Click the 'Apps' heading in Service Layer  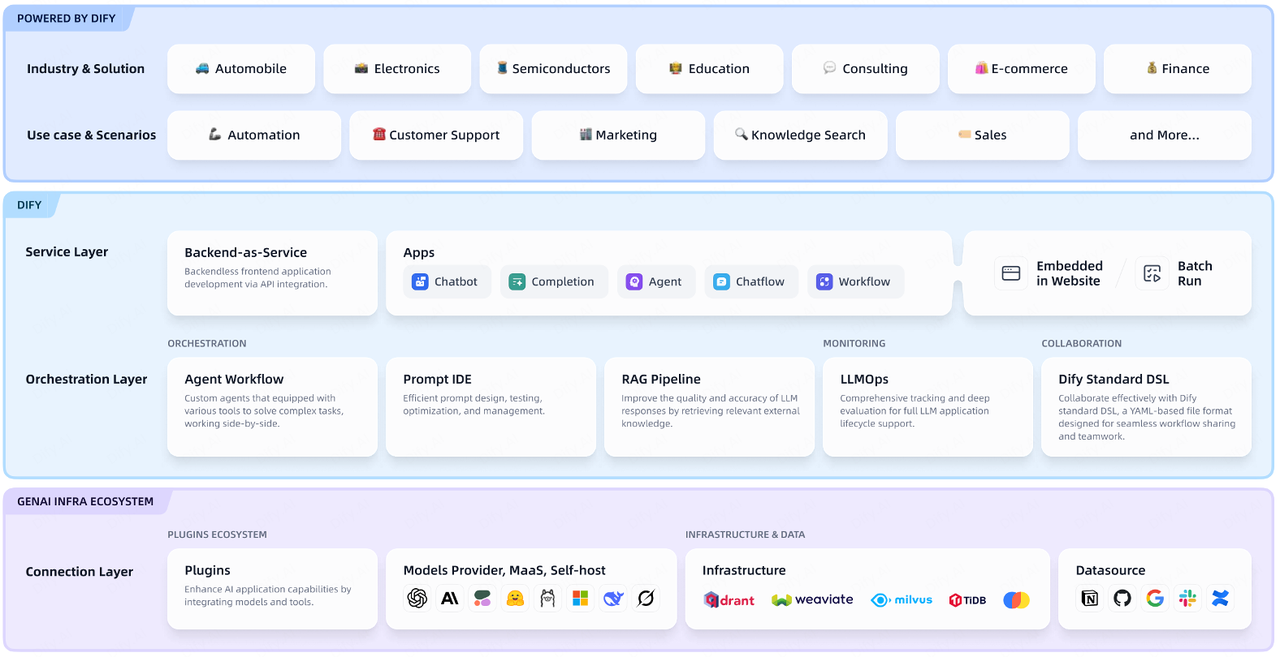(419, 253)
